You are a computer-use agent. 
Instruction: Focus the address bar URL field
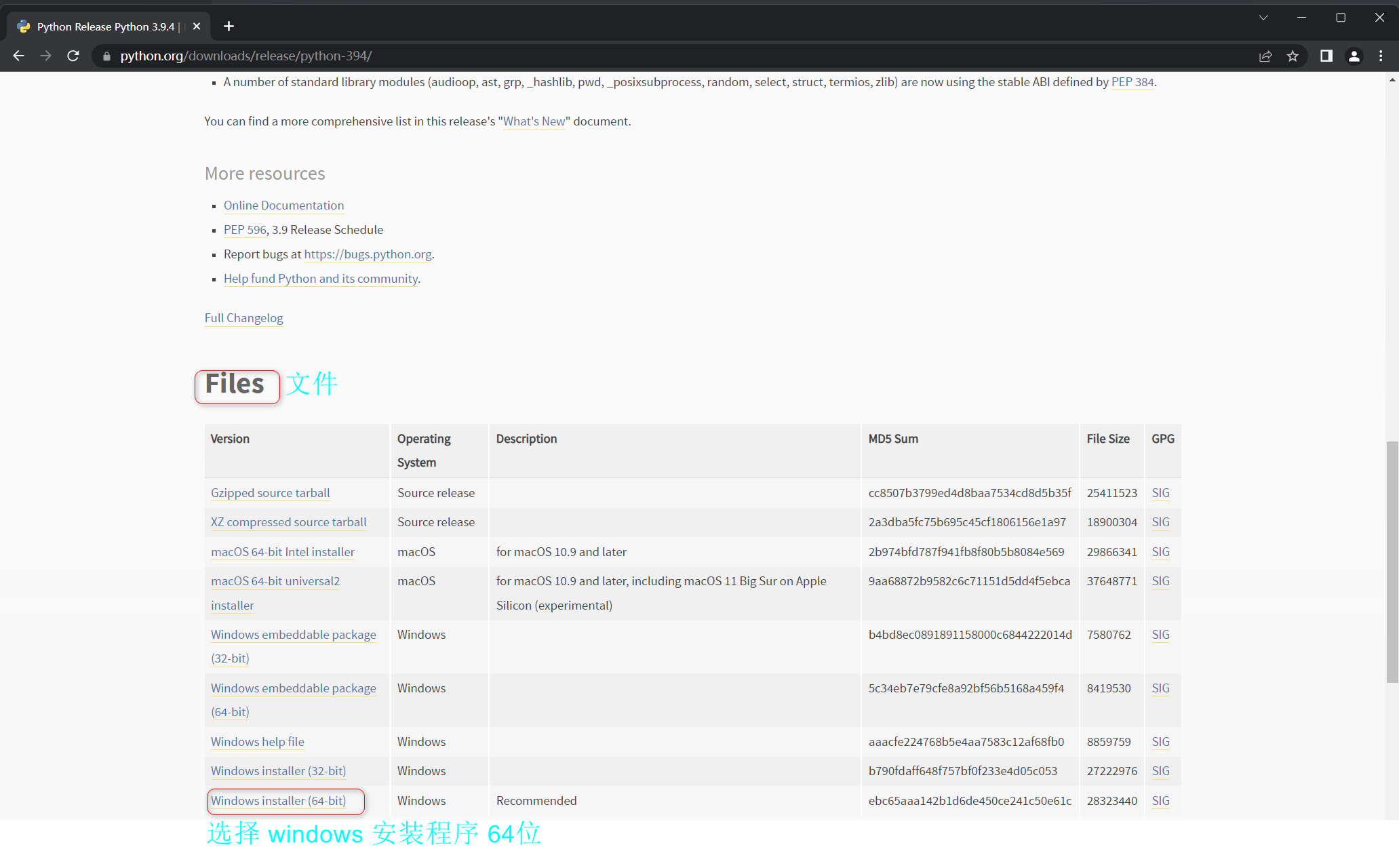pyautogui.click(x=678, y=56)
